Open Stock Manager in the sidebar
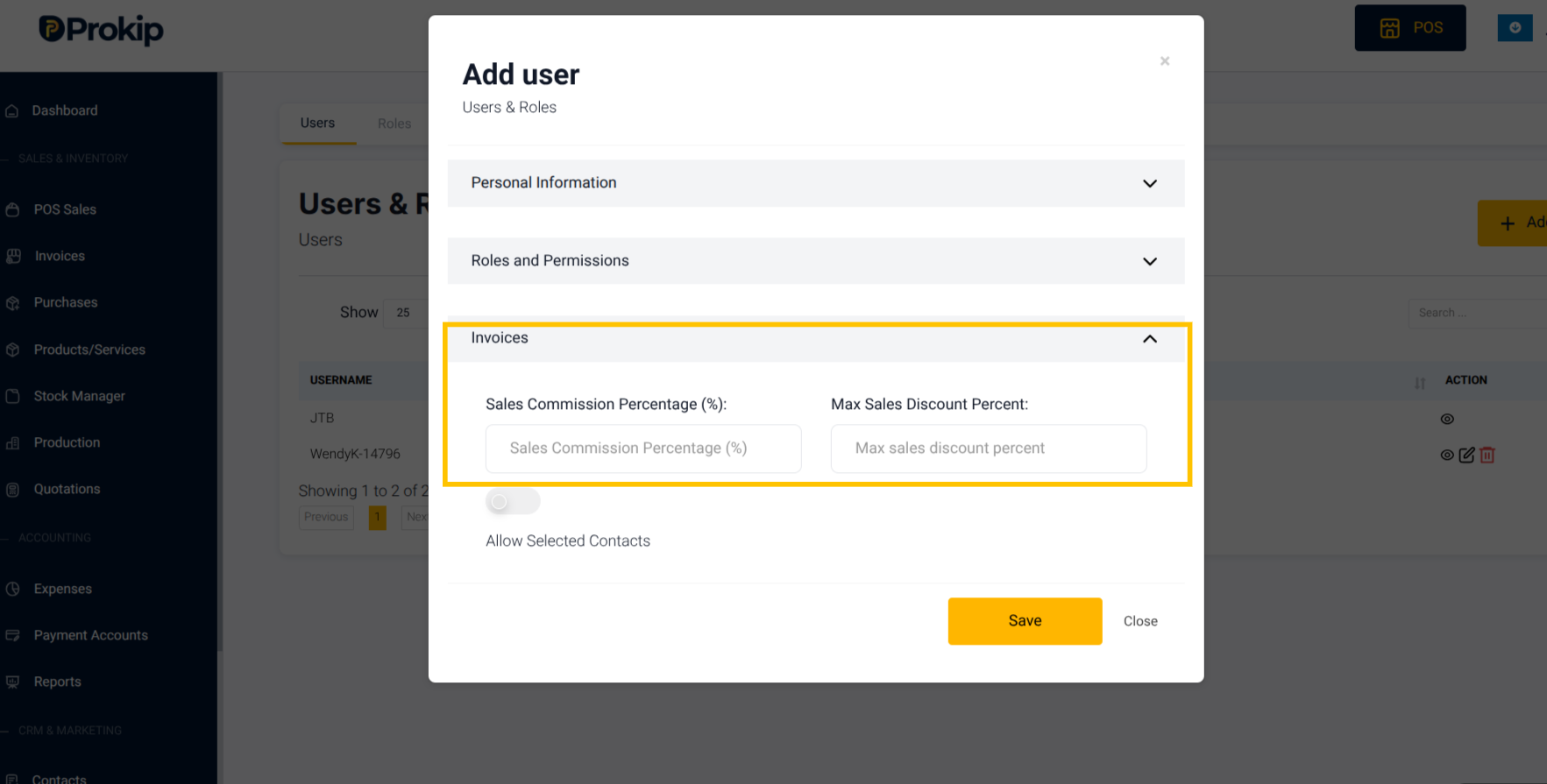This screenshot has width=1547, height=784. 79,396
